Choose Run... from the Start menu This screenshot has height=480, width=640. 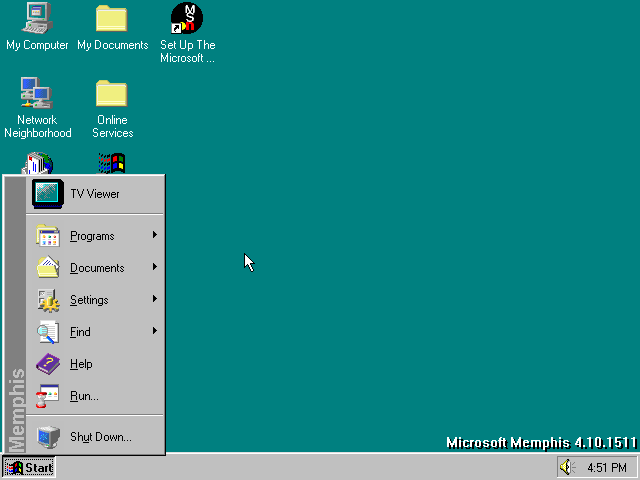[x=95, y=396]
